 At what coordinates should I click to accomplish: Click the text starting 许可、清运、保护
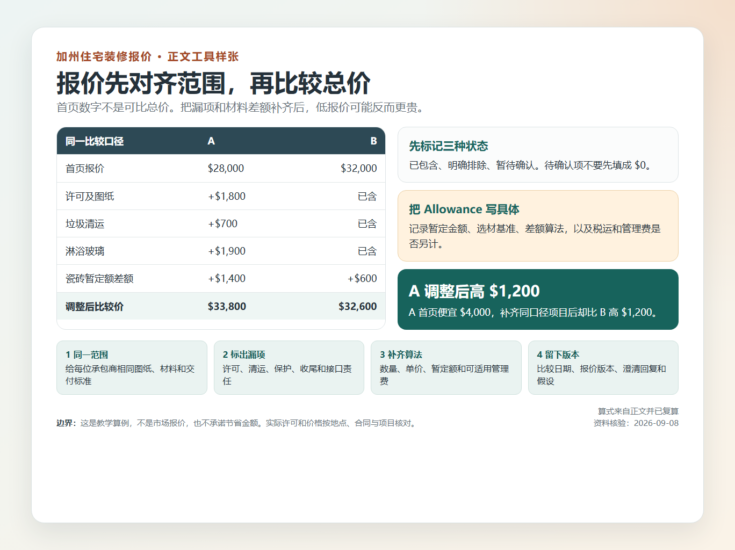tap(287, 375)
